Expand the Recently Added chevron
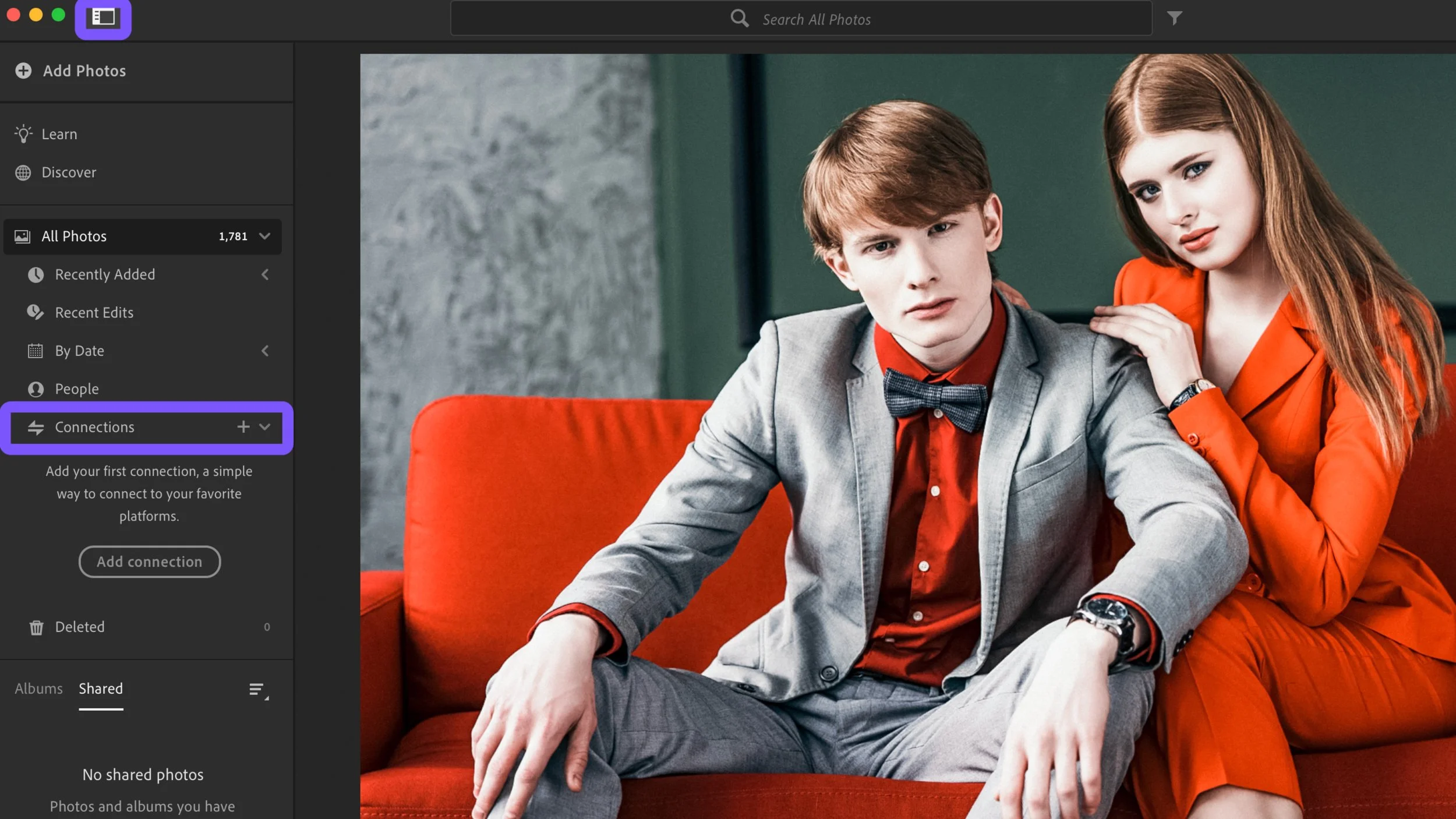Viewport: 1456px width, 819px height. (x=266, y=274)
